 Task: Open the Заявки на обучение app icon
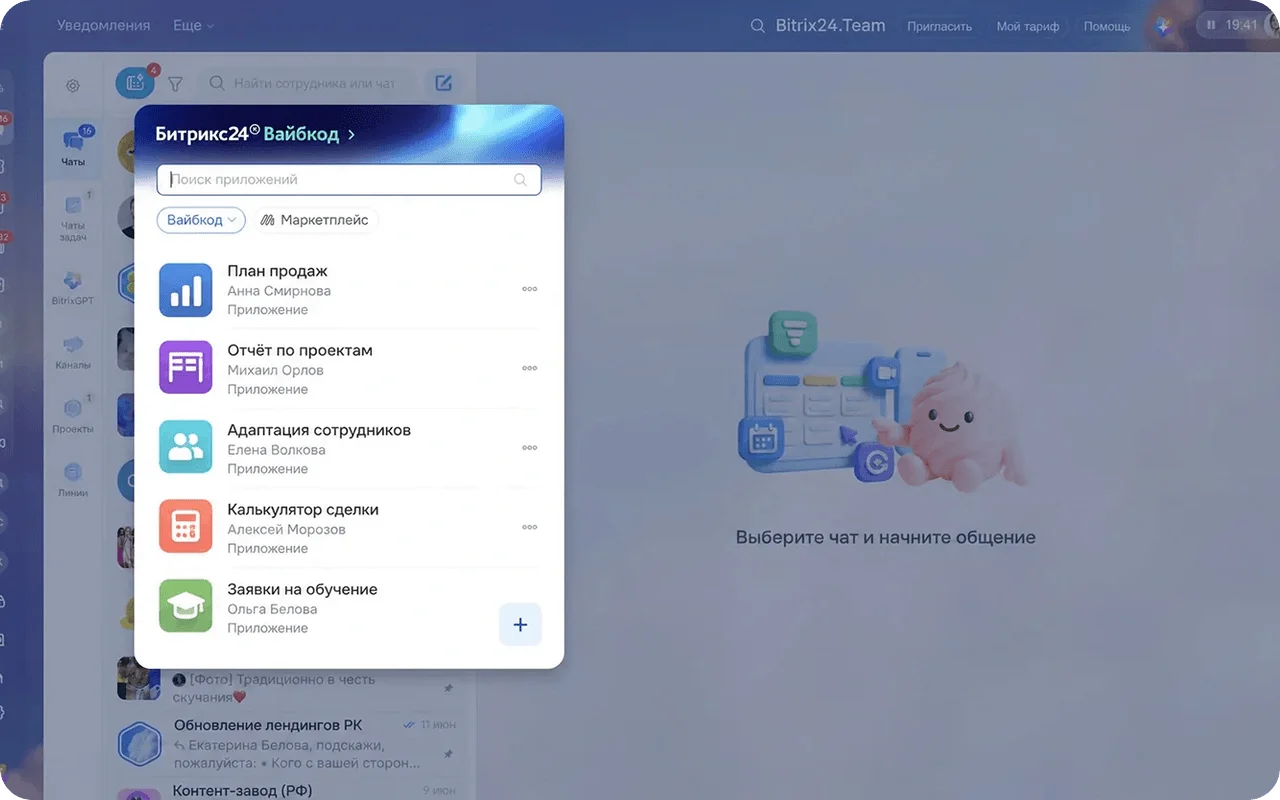click(x=186, y=608)
